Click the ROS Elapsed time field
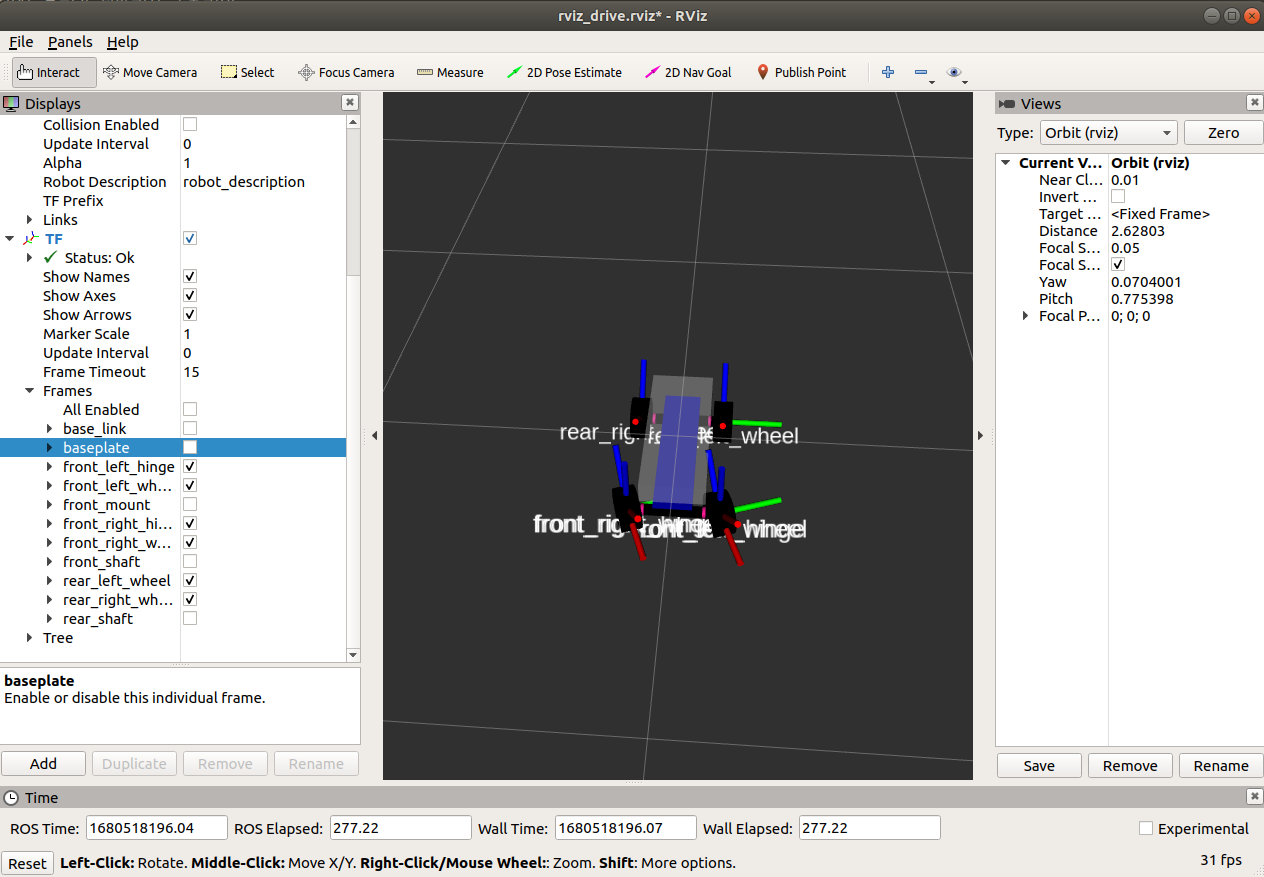1264x877 pixels. 400,828
